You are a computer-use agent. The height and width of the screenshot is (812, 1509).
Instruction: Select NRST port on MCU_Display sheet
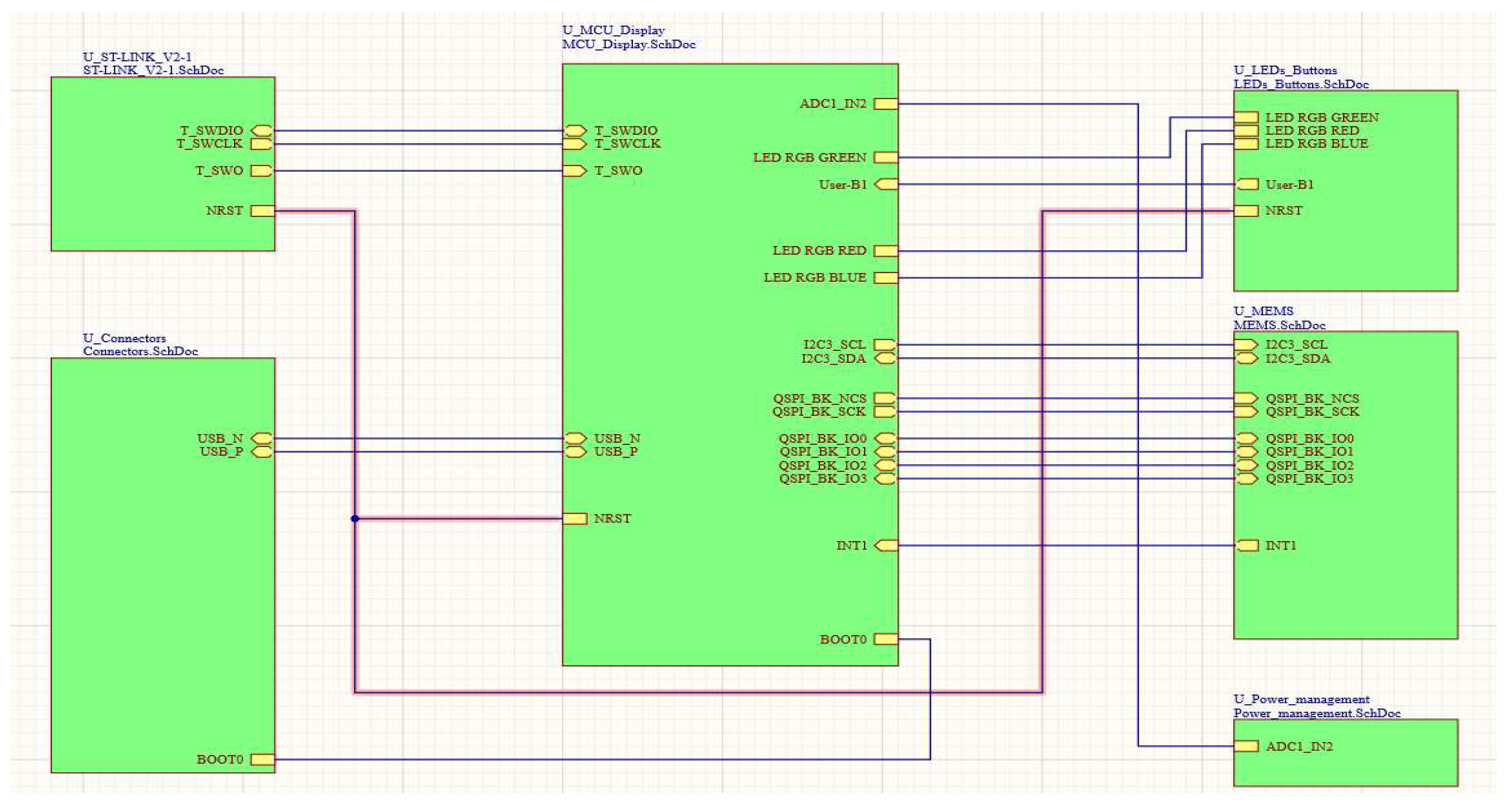coord(575,519)
